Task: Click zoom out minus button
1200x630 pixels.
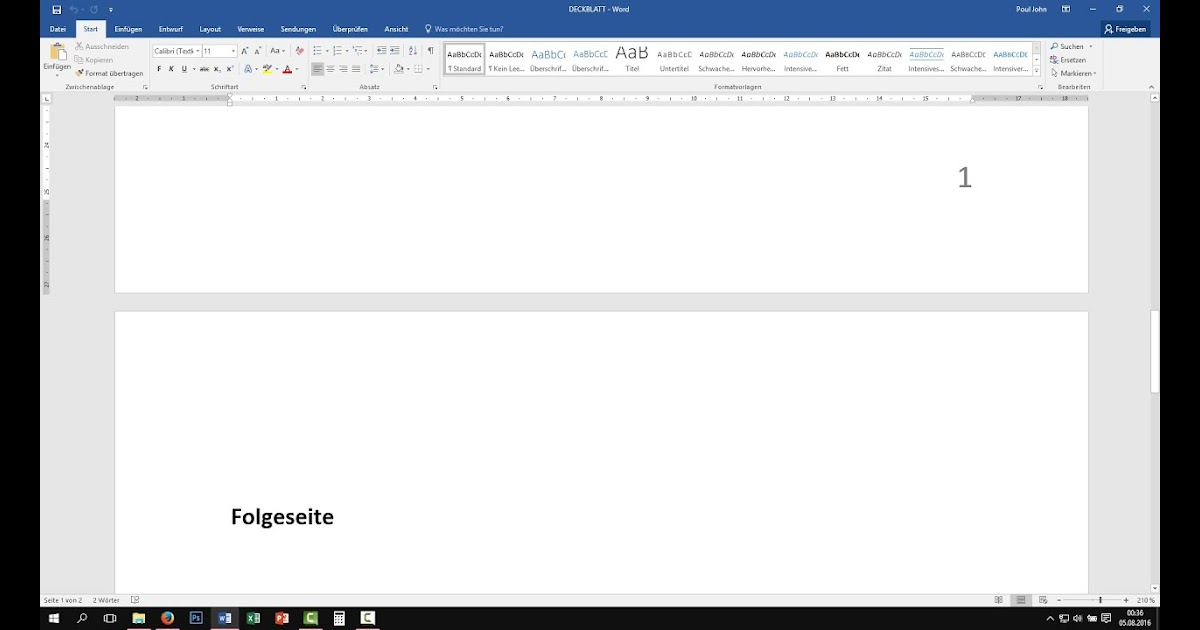Action: pos(1060,600)
